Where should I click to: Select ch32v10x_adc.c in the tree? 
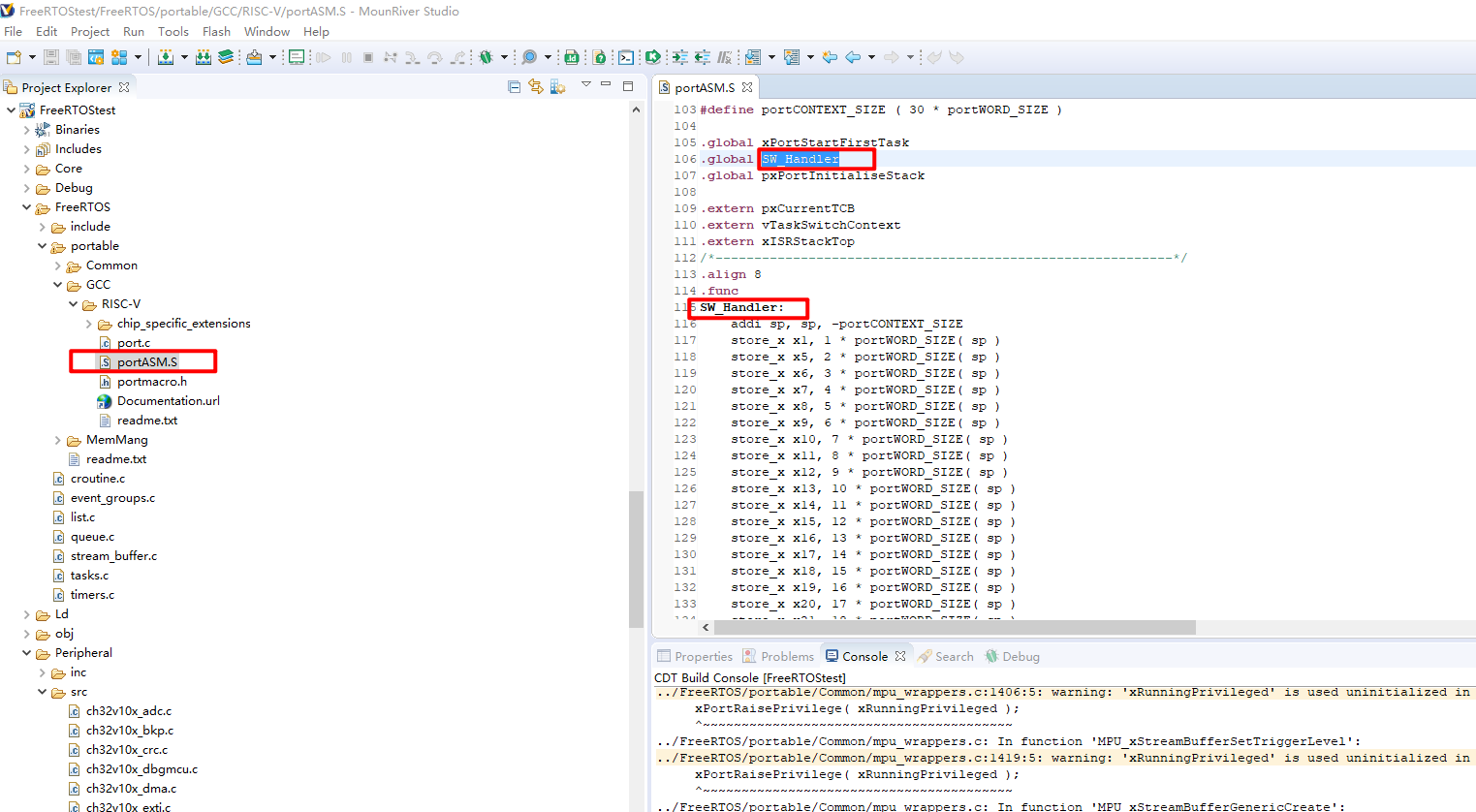[x=128, y=710]
